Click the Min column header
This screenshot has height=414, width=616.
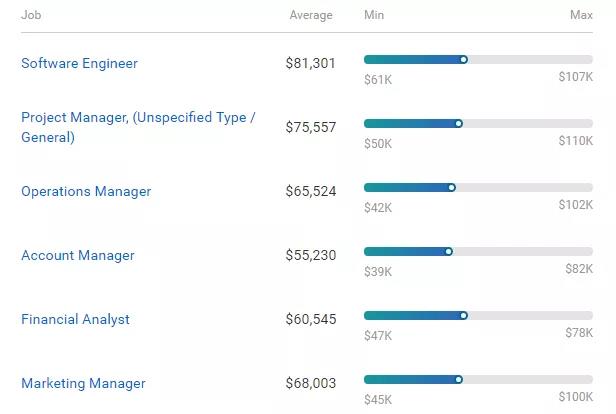tap(374, 15)
